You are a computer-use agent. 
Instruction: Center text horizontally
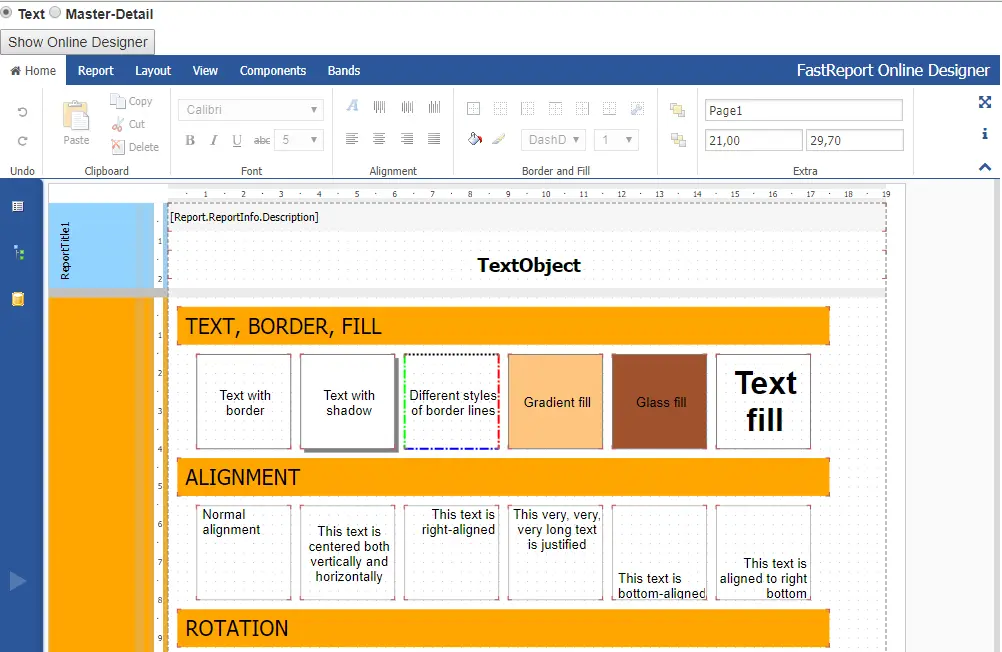pyautogui.click(x=379, y=139)
